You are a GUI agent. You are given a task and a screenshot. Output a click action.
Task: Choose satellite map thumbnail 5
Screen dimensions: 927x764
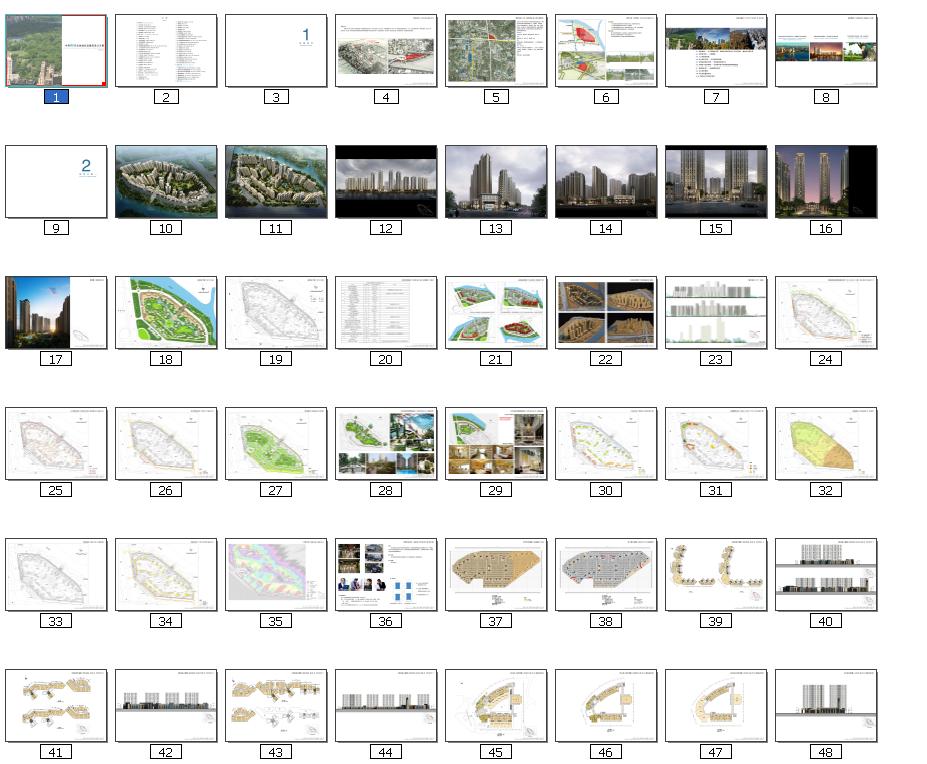click(x=496, y=51)
